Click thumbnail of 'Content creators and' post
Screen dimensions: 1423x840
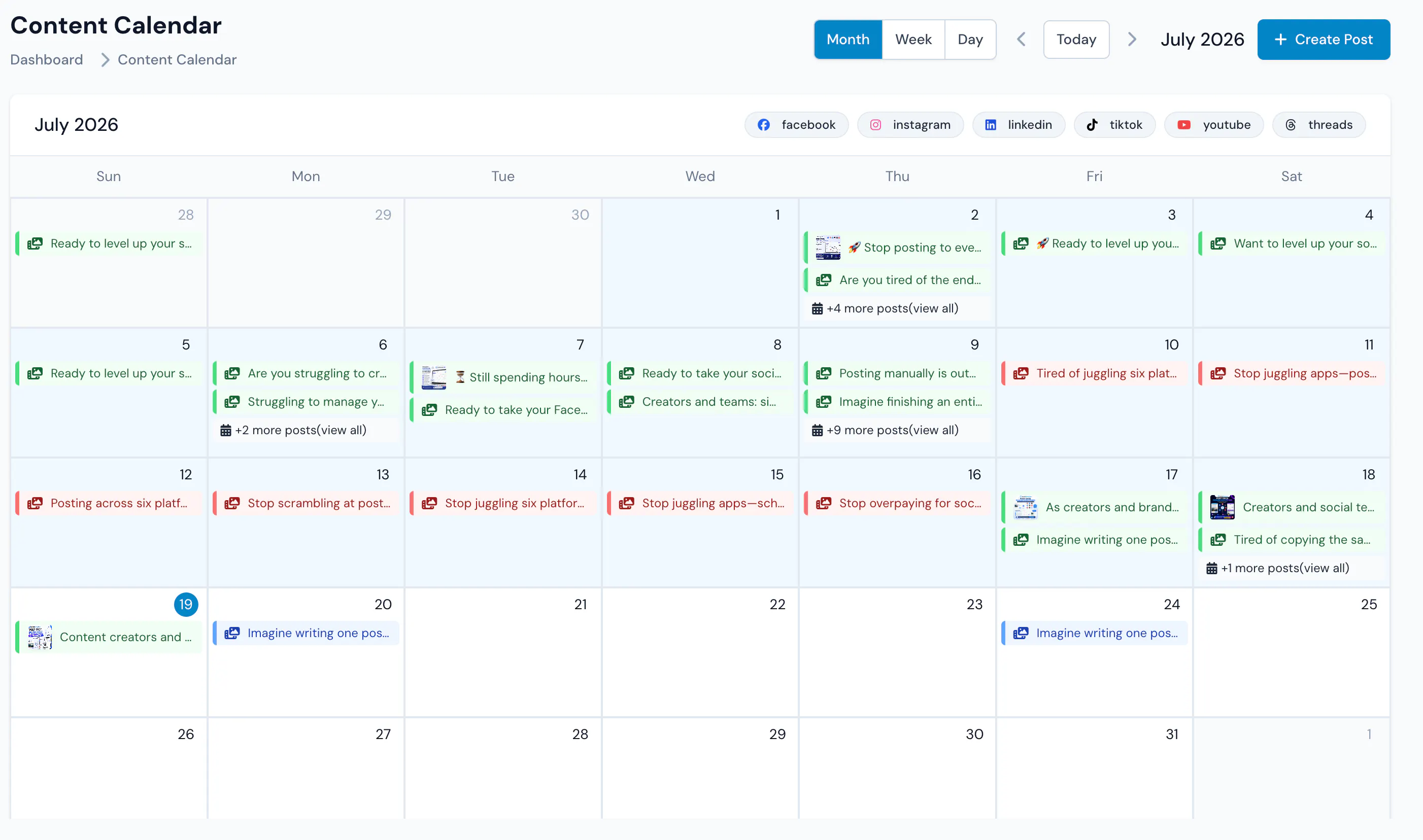tap(40, 637)
